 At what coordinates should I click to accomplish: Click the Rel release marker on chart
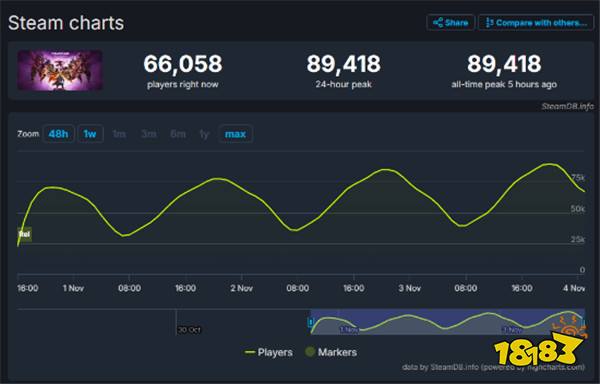point(24,234)
